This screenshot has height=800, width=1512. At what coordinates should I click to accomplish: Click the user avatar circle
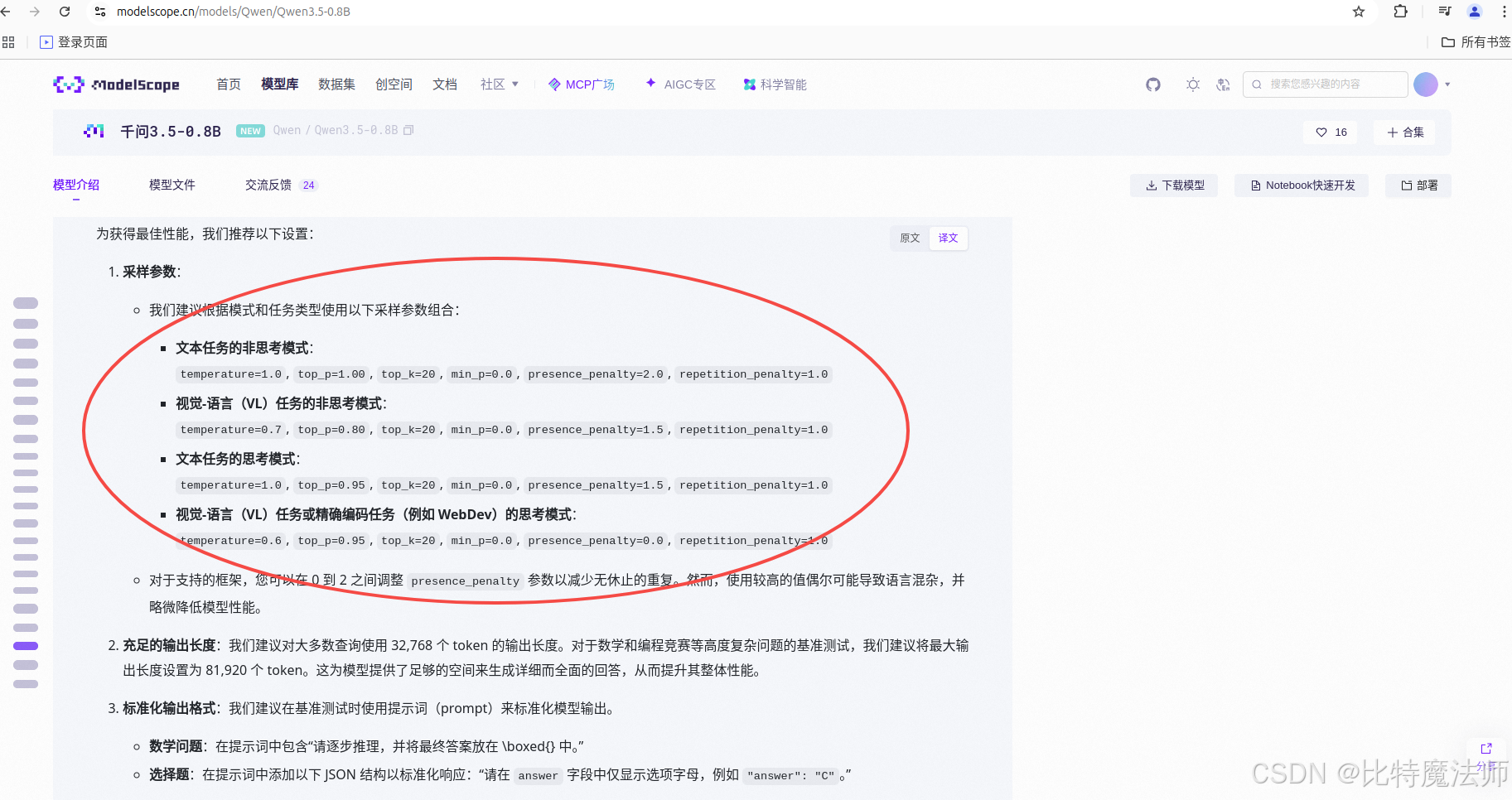coord(1426,84)
